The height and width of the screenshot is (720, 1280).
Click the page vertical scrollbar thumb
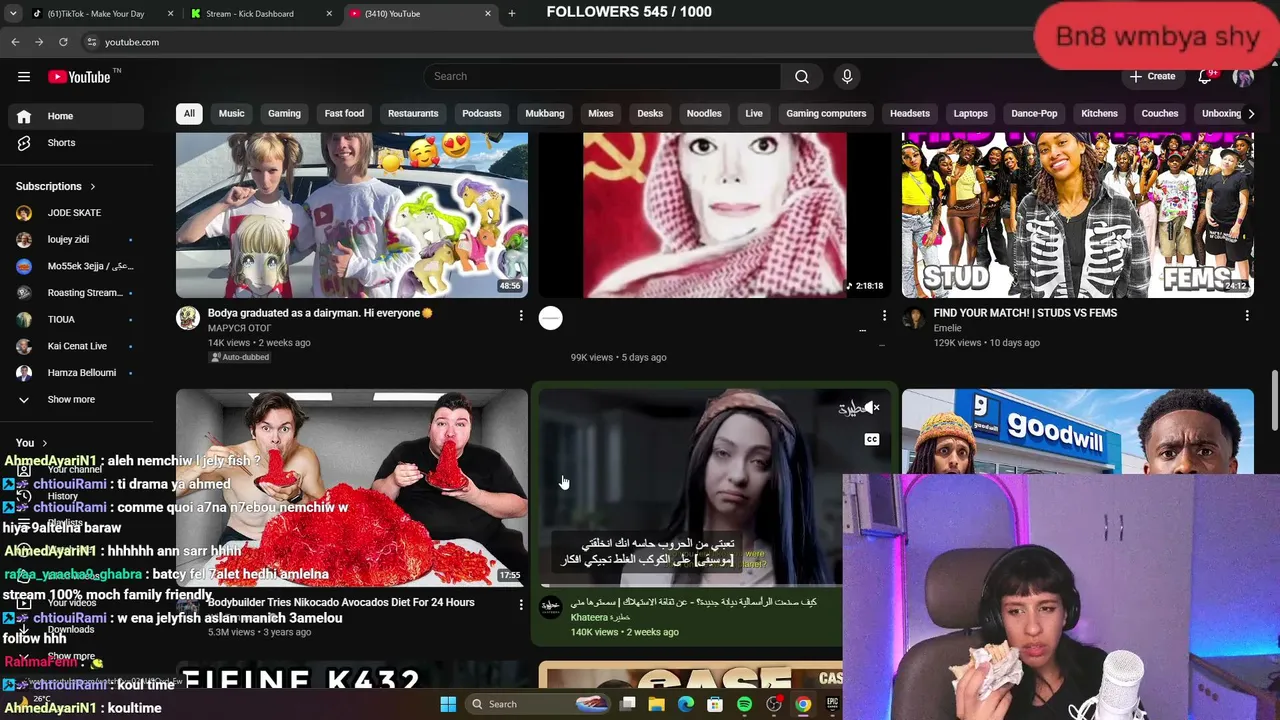coord(1274,400)
